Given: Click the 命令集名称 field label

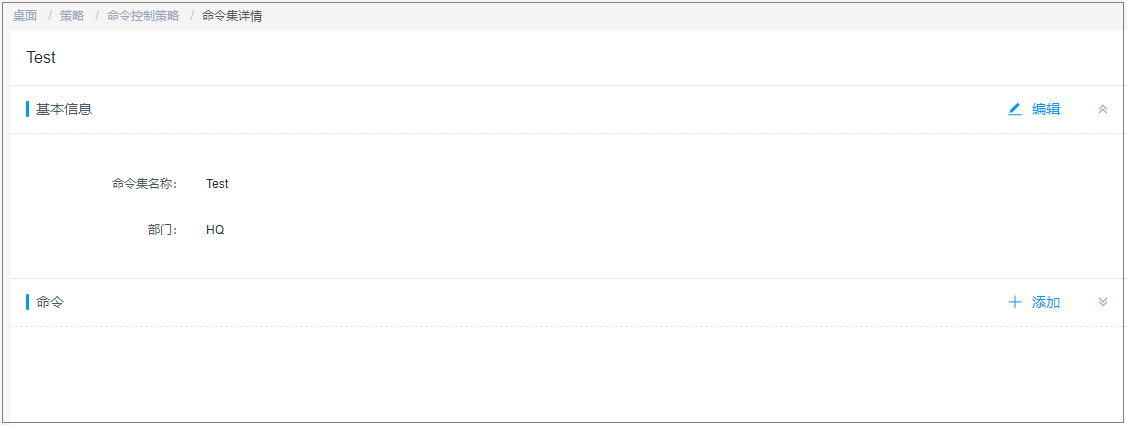Looking at the screenshot, I should click(x=144, y=184).
